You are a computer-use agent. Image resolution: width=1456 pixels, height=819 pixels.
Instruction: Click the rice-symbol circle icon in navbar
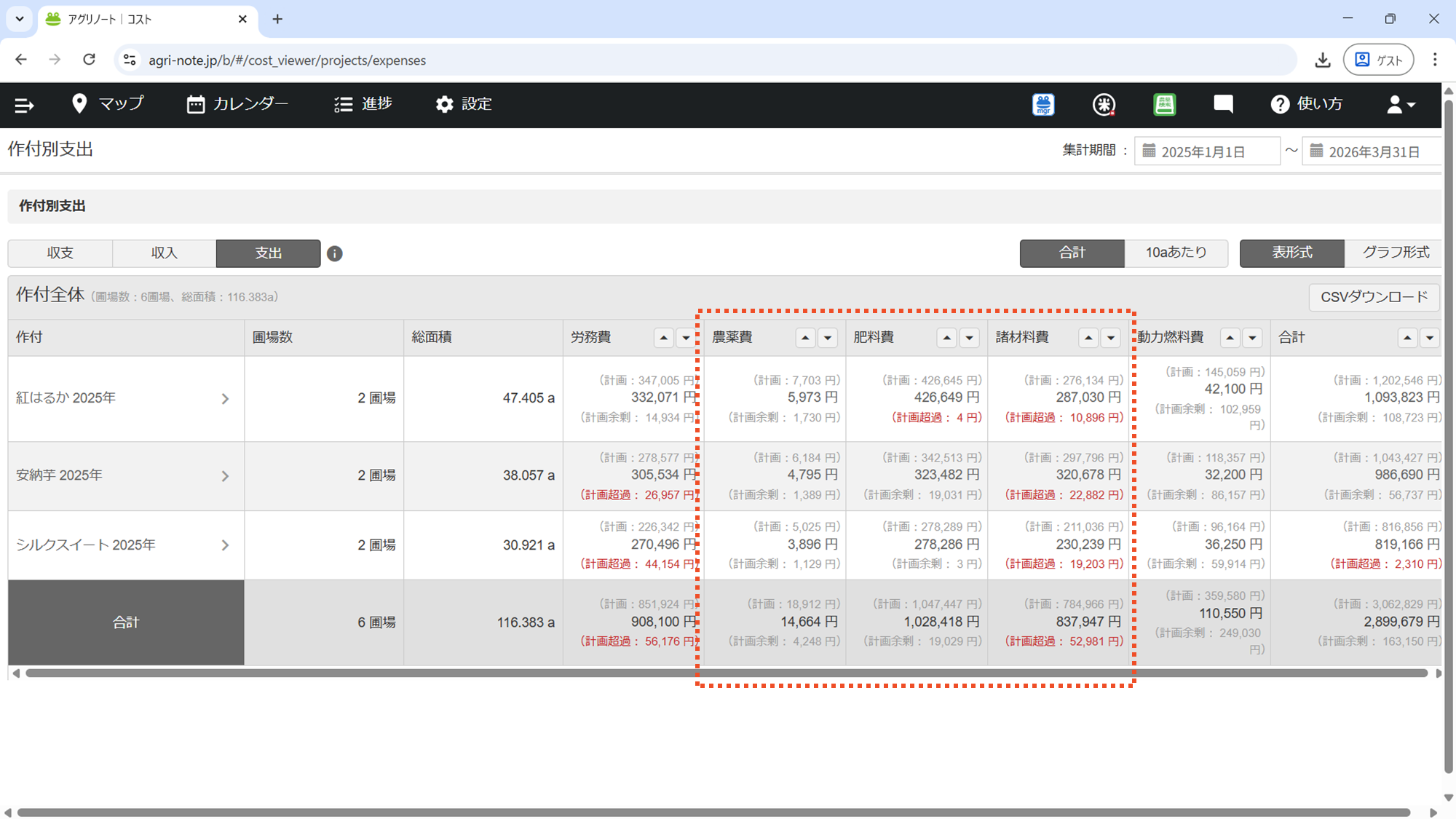[1104, 105]
